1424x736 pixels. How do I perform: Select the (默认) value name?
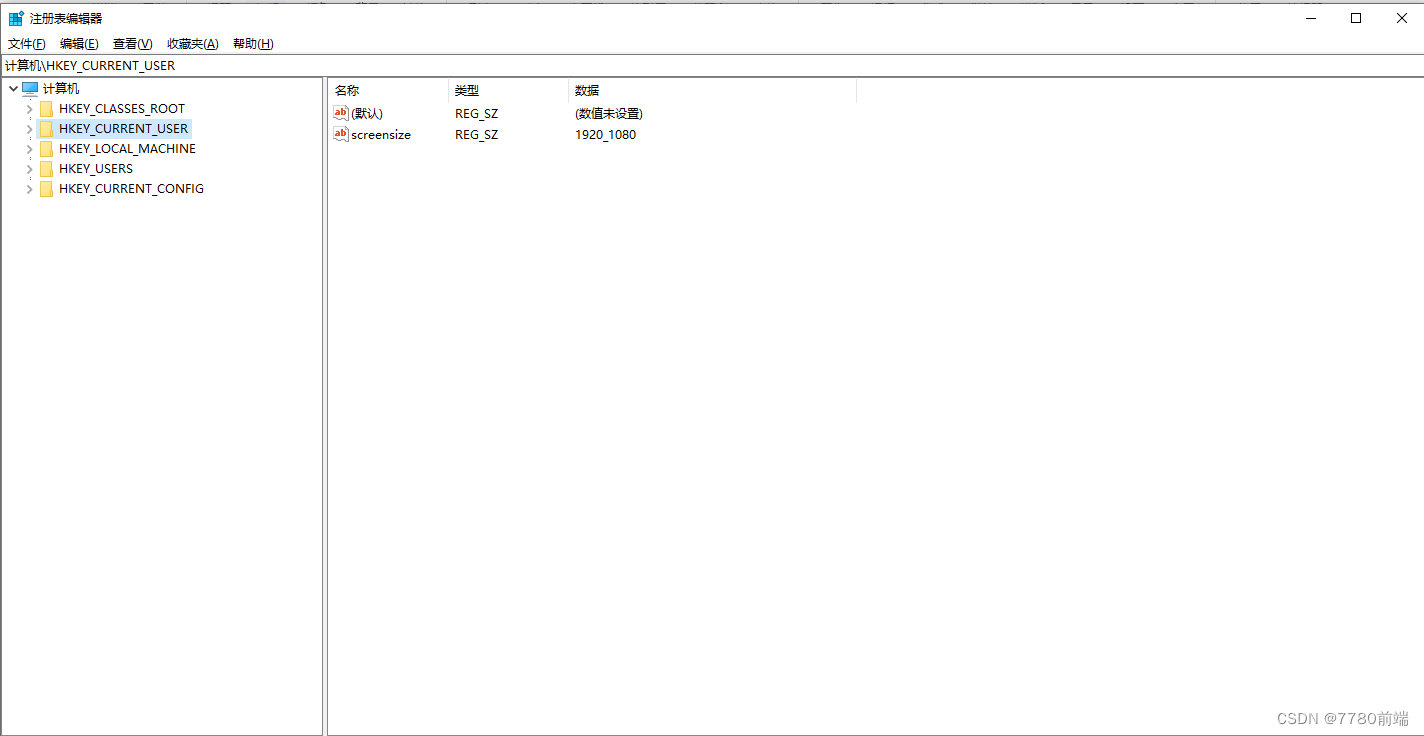pos(367,114)
